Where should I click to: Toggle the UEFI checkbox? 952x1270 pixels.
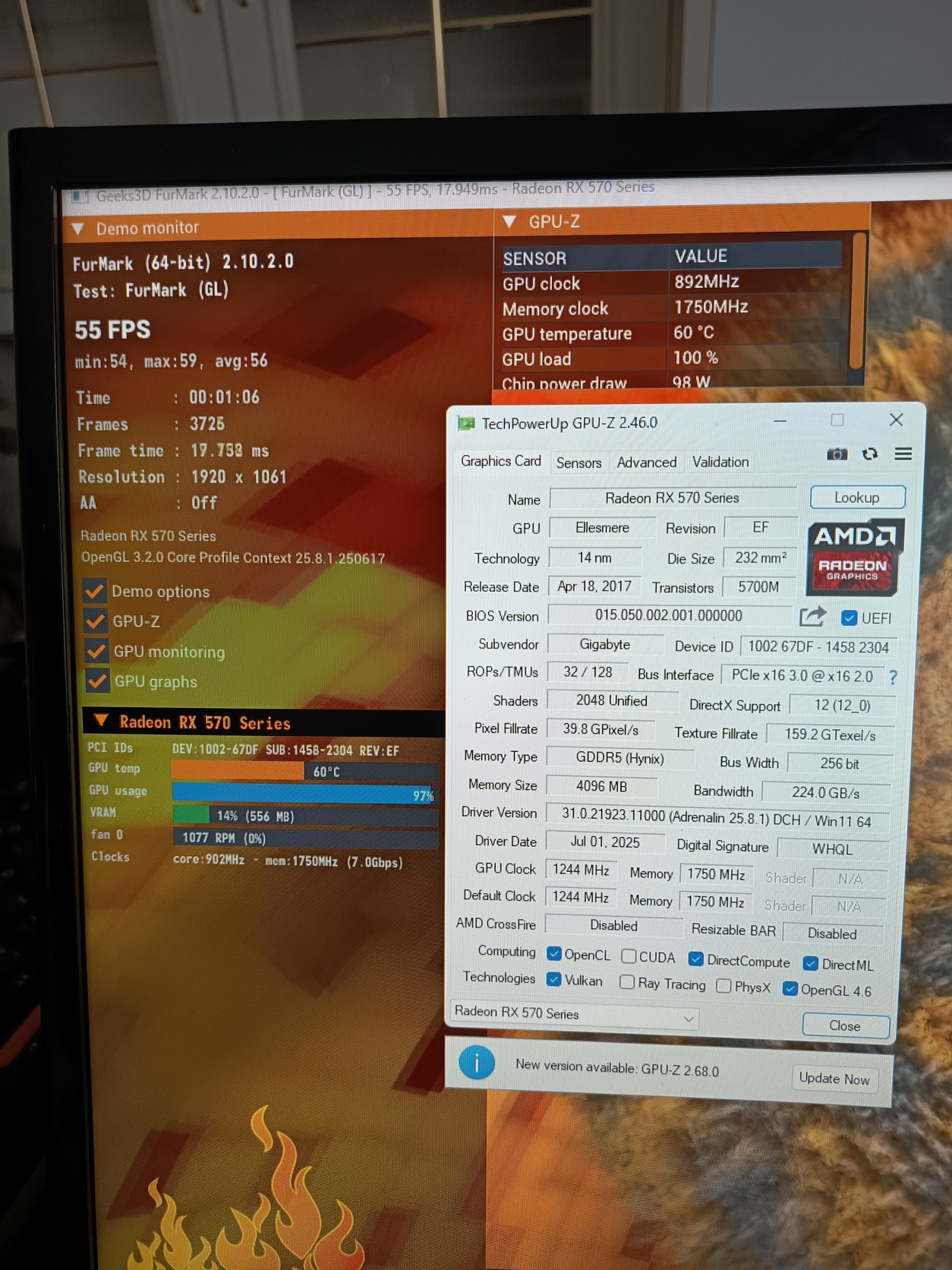(850, 618)
